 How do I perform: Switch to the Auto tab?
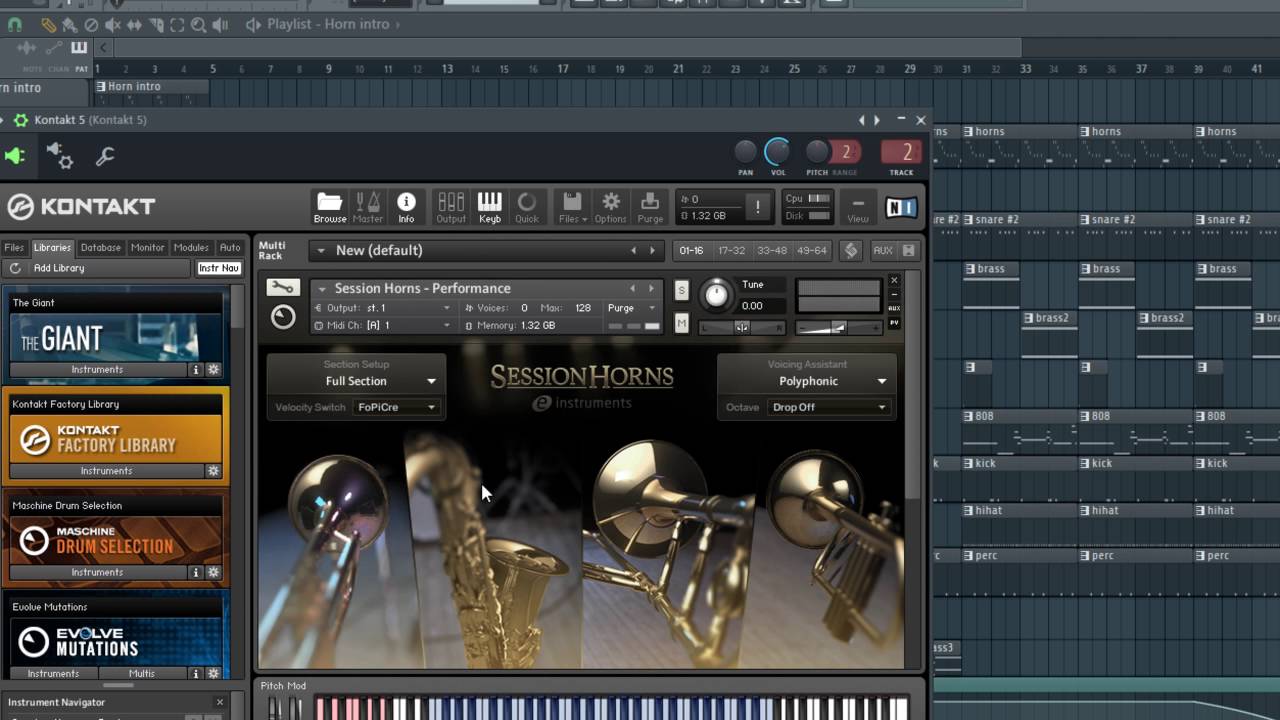coord(230,247)
